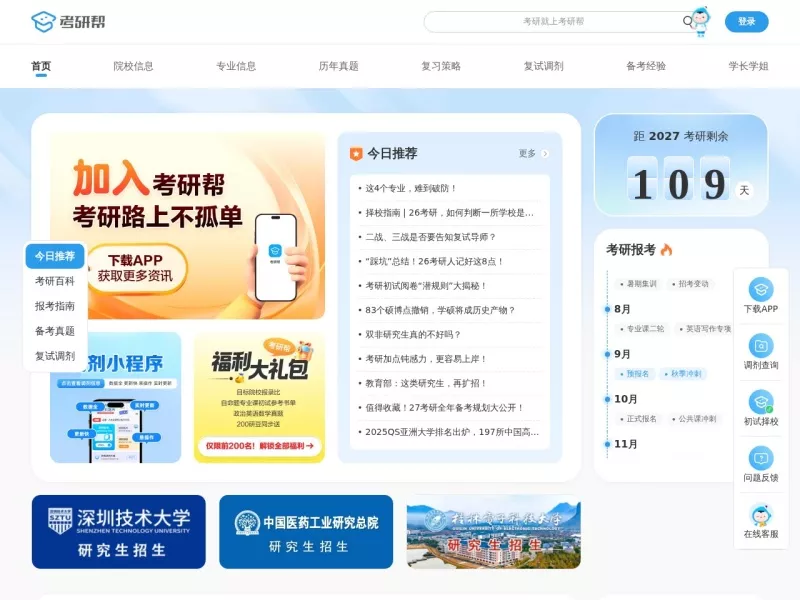Focus the 考研就上考研帮 search field

click(554, 21)
